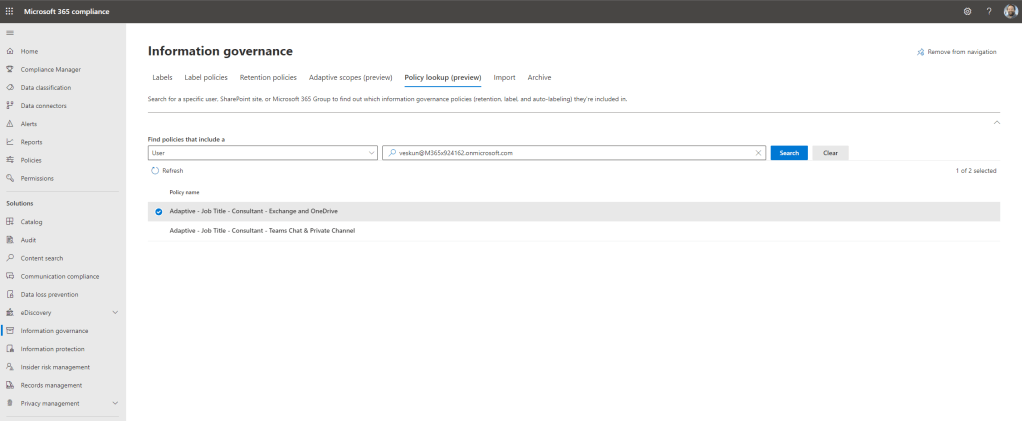
Task: Expand the eDiscovery sidebar section
Action: tap(115, 313)
